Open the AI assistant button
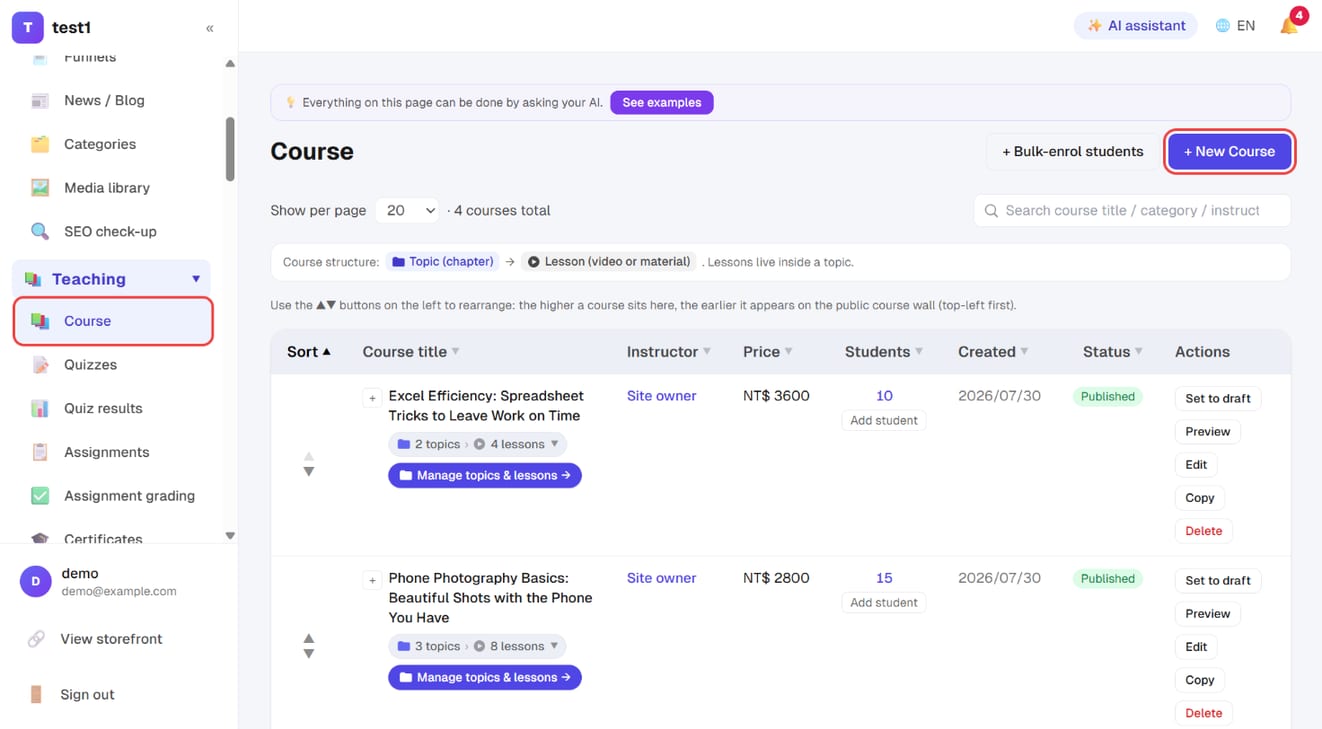The height and width of the screenshot is (729, 1322). click(x=1136, y=26)
